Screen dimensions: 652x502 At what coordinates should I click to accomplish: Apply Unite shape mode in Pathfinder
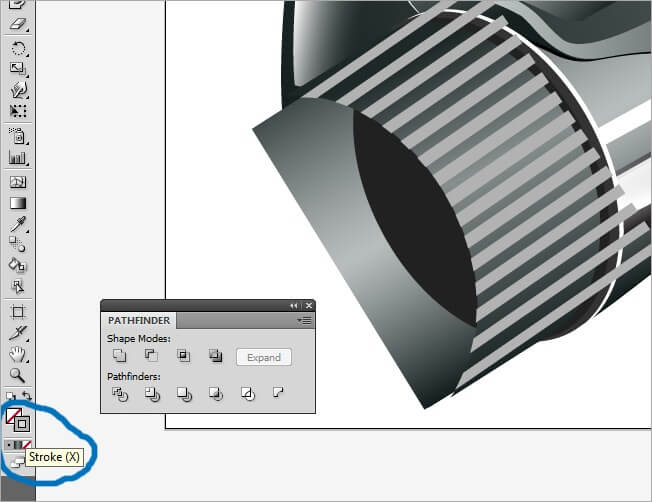[119, 355]
